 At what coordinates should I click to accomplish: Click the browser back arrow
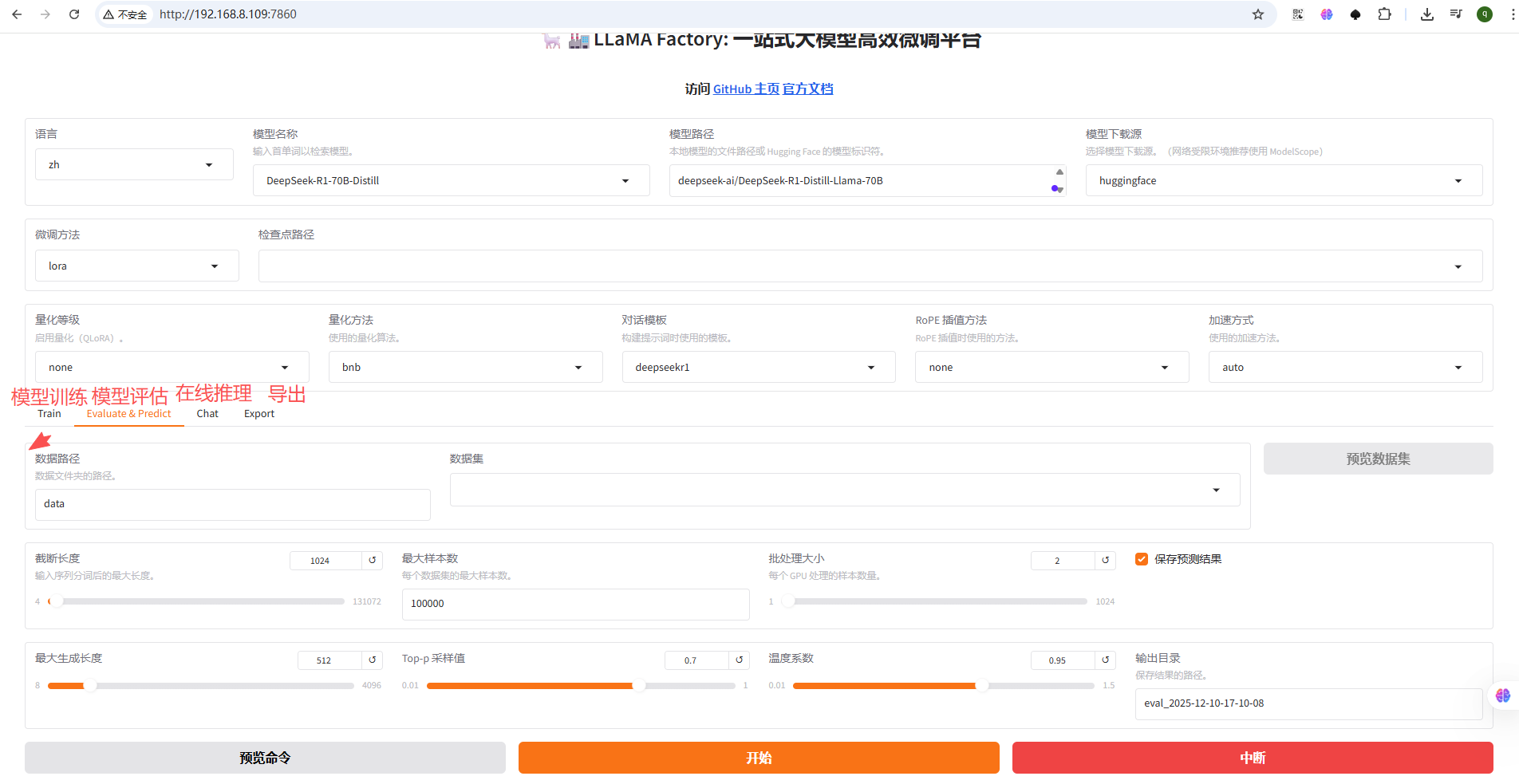17,14
